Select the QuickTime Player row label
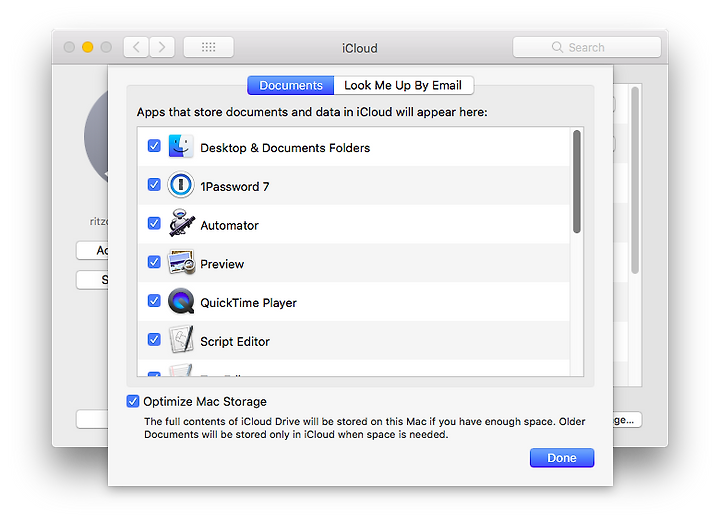Image resolution: width=720 pixels, height=521 pixels. pos(248,303)
